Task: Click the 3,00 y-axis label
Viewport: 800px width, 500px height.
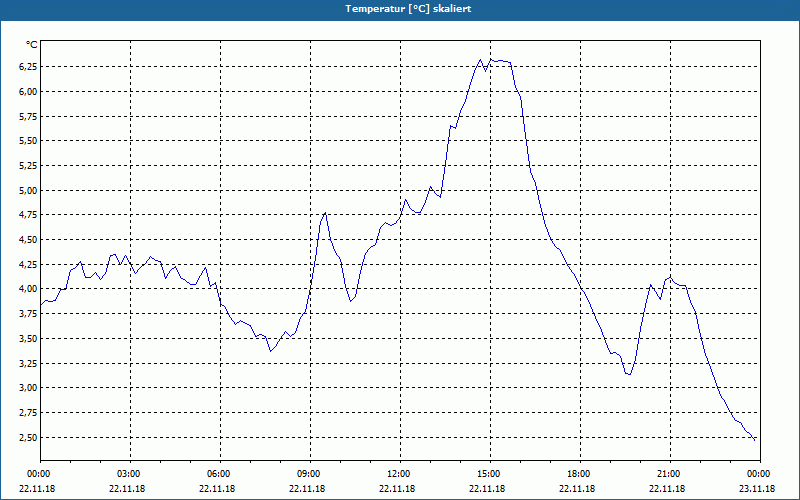Action: pos(29,388)
